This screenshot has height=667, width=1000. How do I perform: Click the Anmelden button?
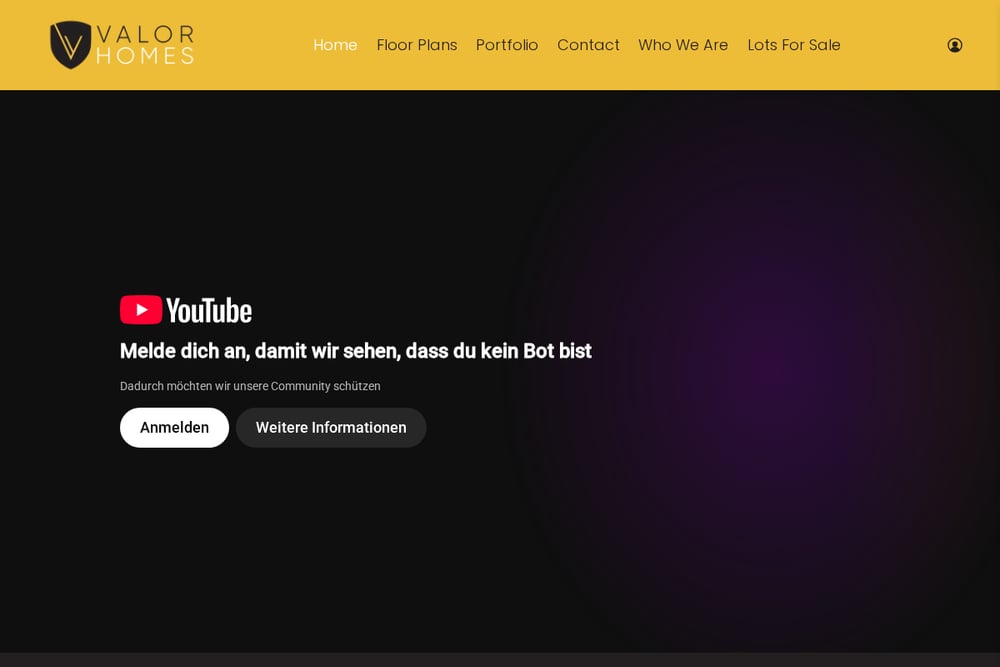pos(174,427)
